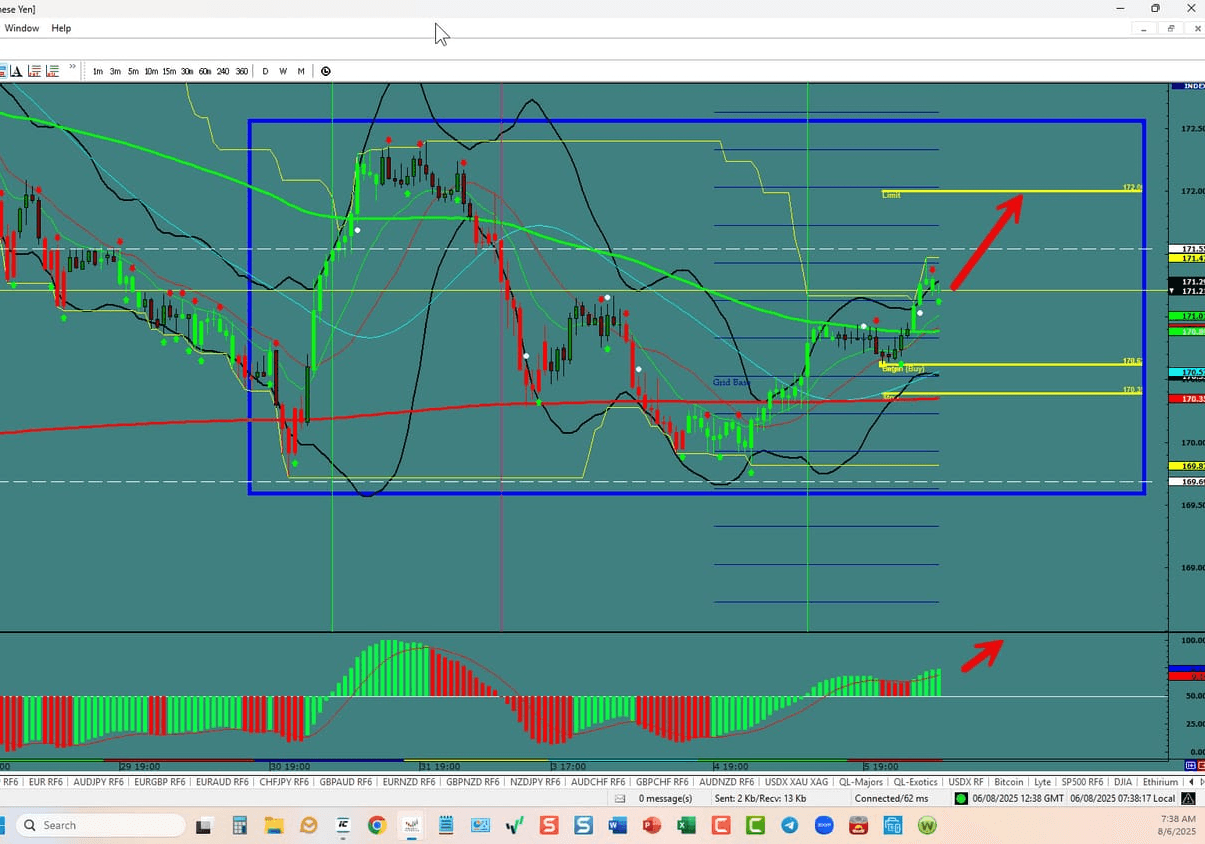Click the text annotation icon on the toolbar
This screenshot has height=844, width=1205.
(17, 71)
